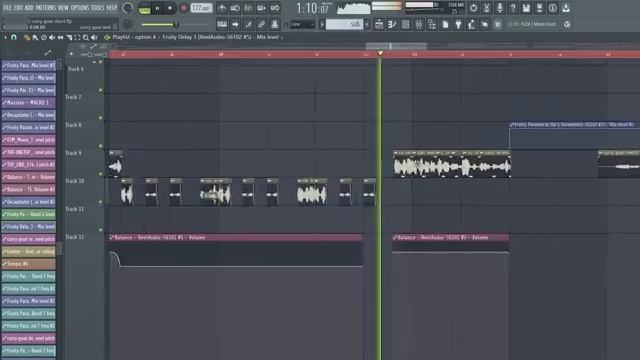The height and width of the screenshot is (360, 640).
Task: Open the HELP menu
Action: coord(112,8)
